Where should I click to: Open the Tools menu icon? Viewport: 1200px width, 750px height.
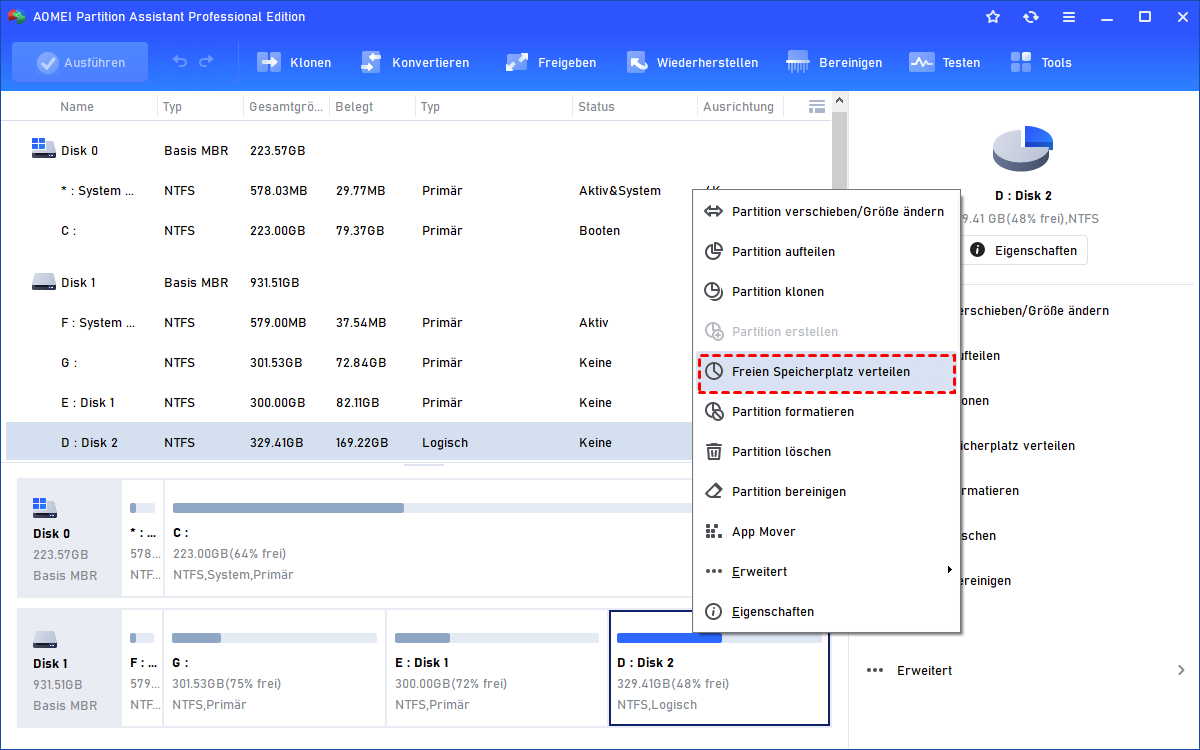pyautogui.click(x=1021, y=62)
